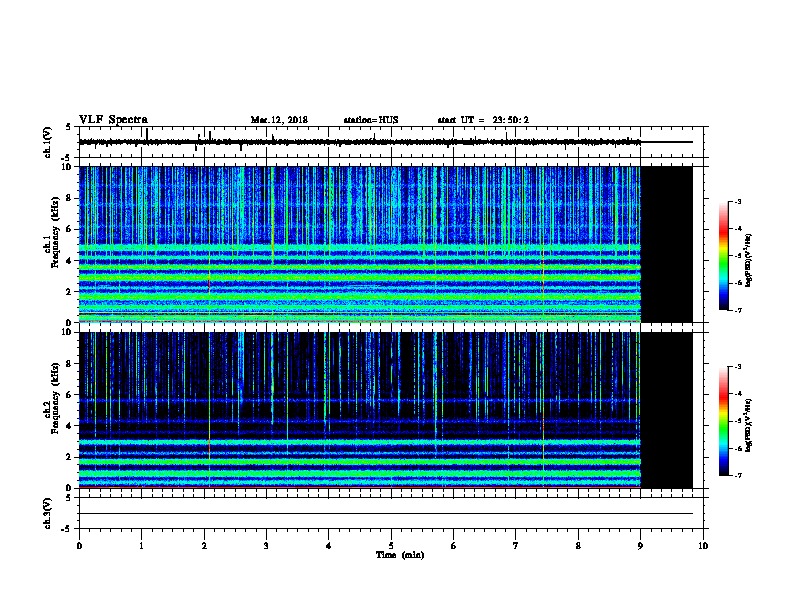Click the ch.2 colorbar "log(PSD)(V²/Hz)" label
This screenshot has height=612, width=792.
(748, 426)
